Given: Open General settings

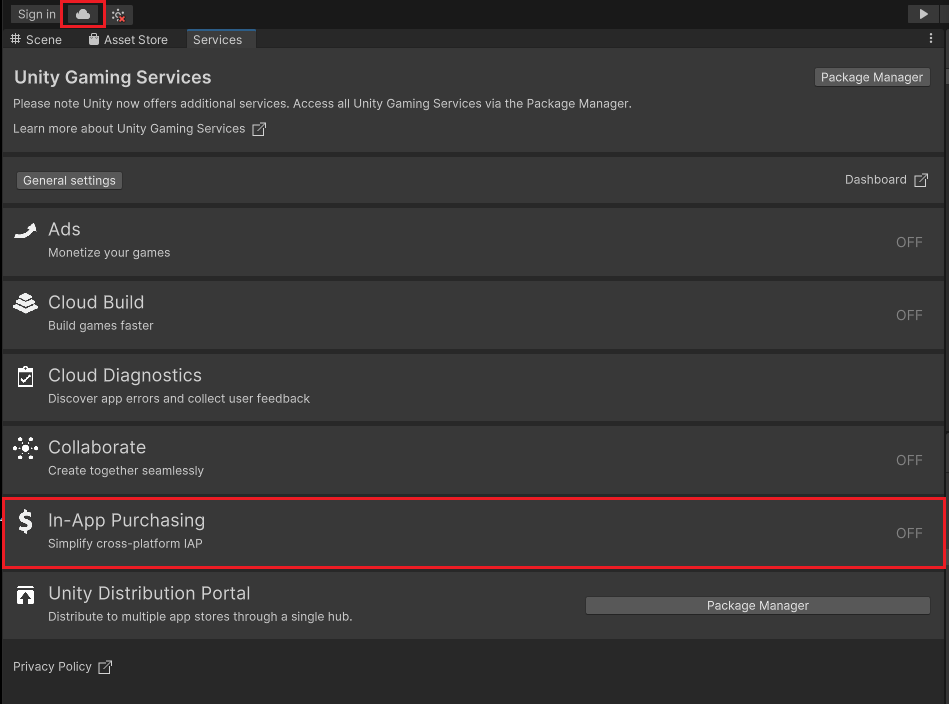Looking at the screenshot, I should [69, 181].
